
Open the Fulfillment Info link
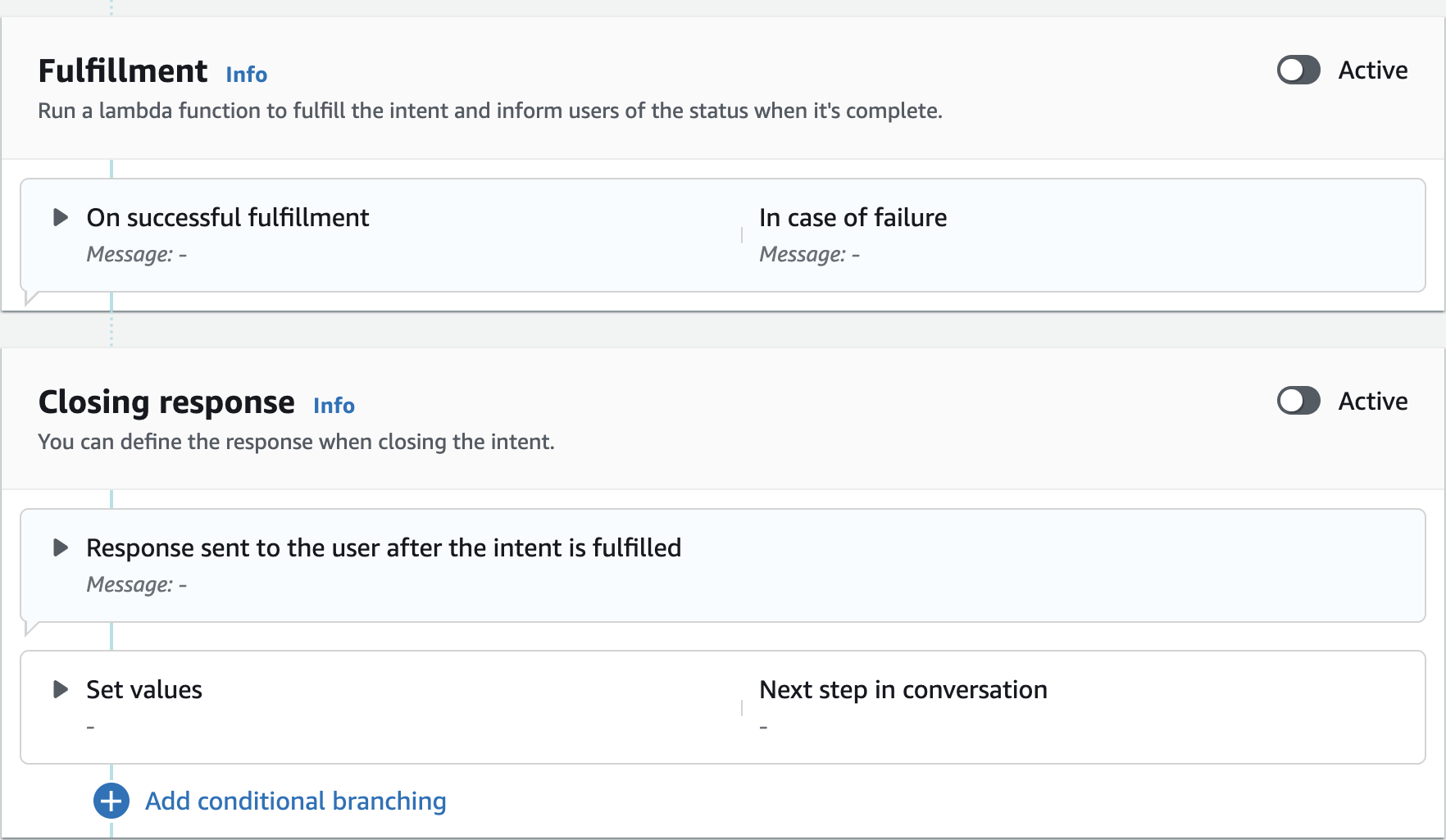tap(246, 75)
